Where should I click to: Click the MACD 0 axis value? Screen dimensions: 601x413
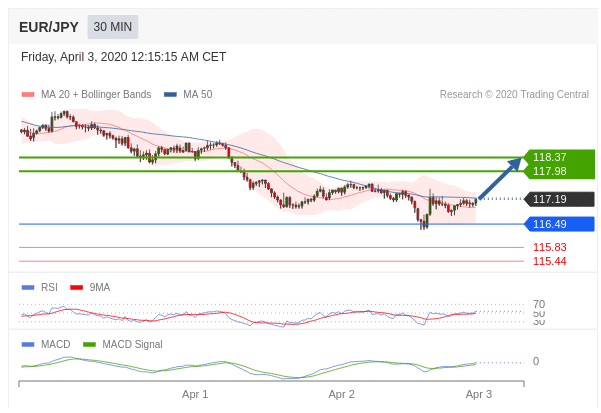point(536,361)
